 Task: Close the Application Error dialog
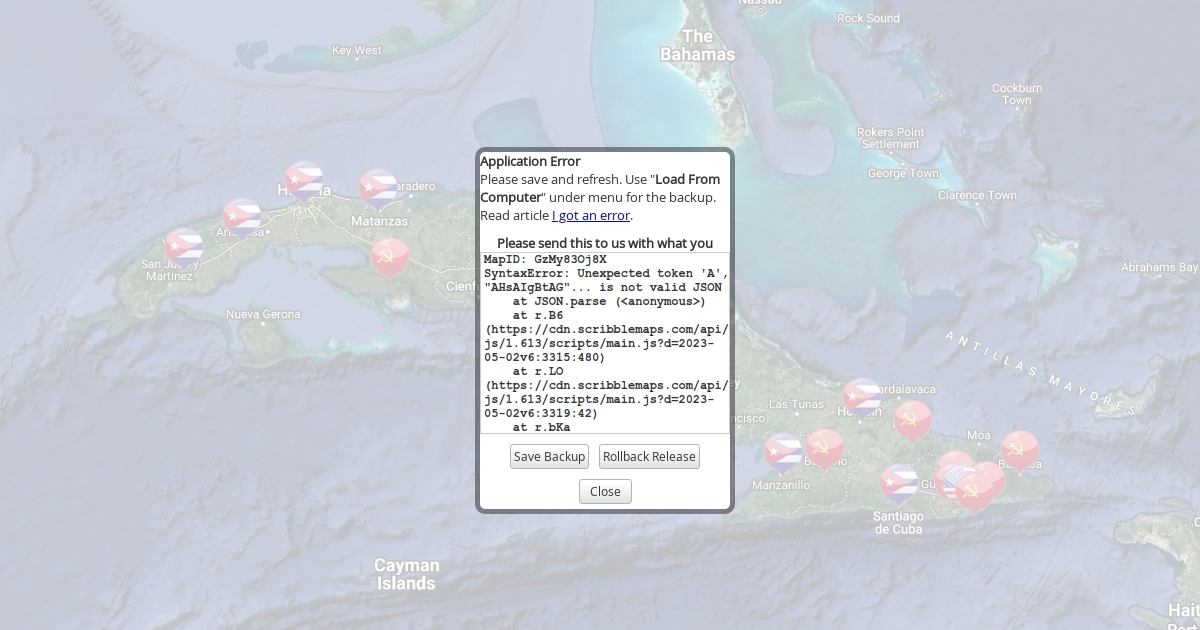605,491
